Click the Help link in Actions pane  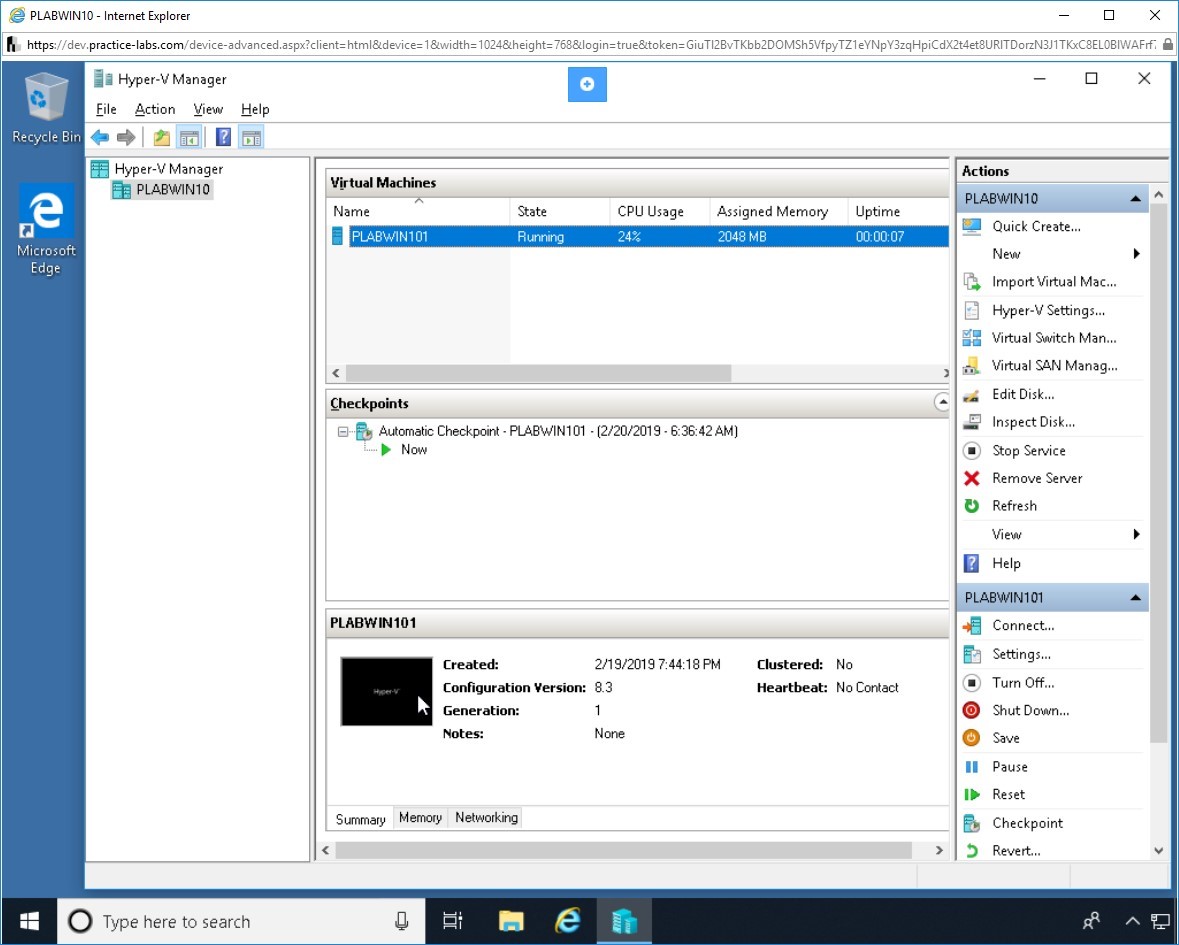1006,563
